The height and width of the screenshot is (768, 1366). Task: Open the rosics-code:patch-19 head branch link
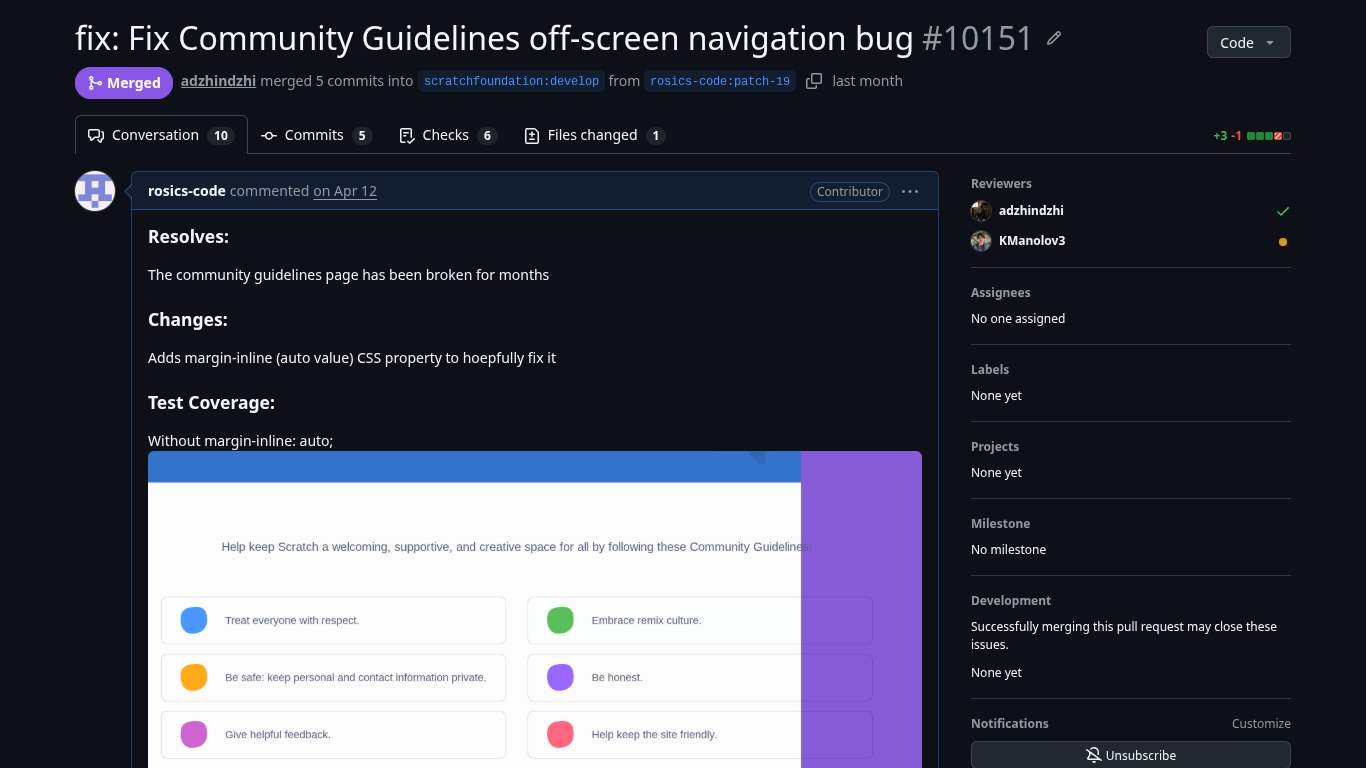click(x=720, y=81)
